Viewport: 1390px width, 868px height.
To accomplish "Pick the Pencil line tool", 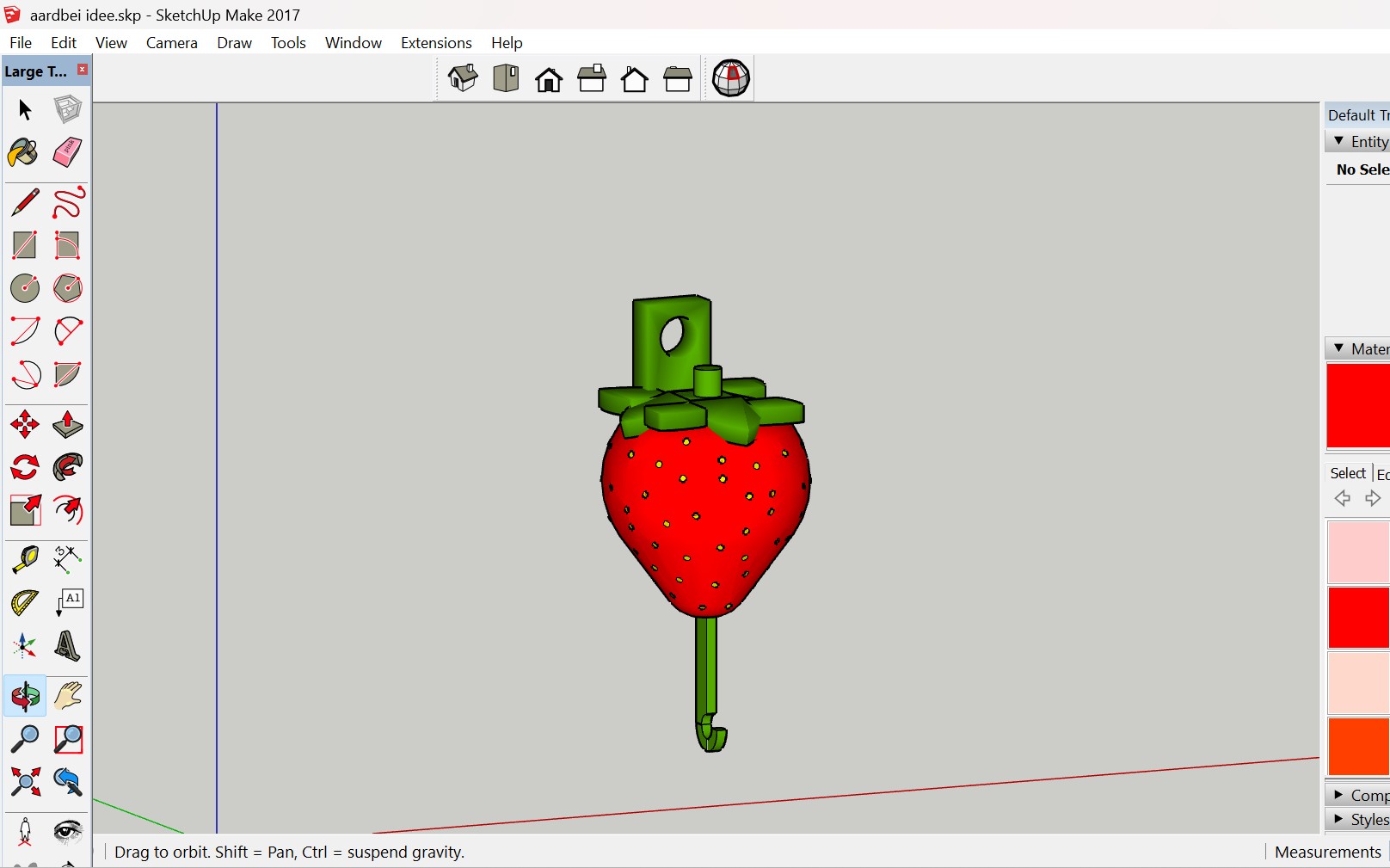I will (x=24, y=203).
